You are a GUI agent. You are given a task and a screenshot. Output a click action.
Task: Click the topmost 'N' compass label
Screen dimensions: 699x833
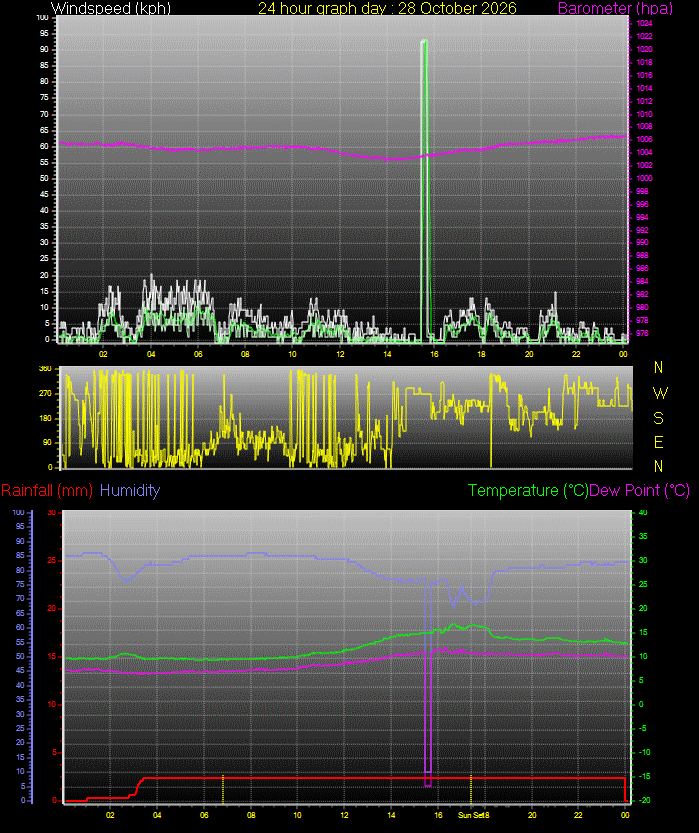pyautogui.click(x=659, y=367)
